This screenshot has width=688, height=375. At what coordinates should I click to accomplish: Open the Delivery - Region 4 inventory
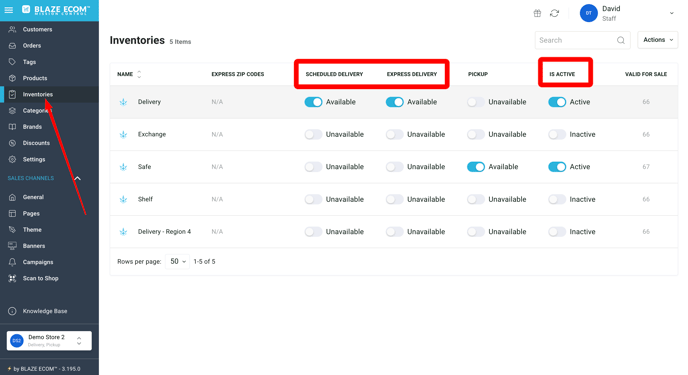[x=164, y=232]
